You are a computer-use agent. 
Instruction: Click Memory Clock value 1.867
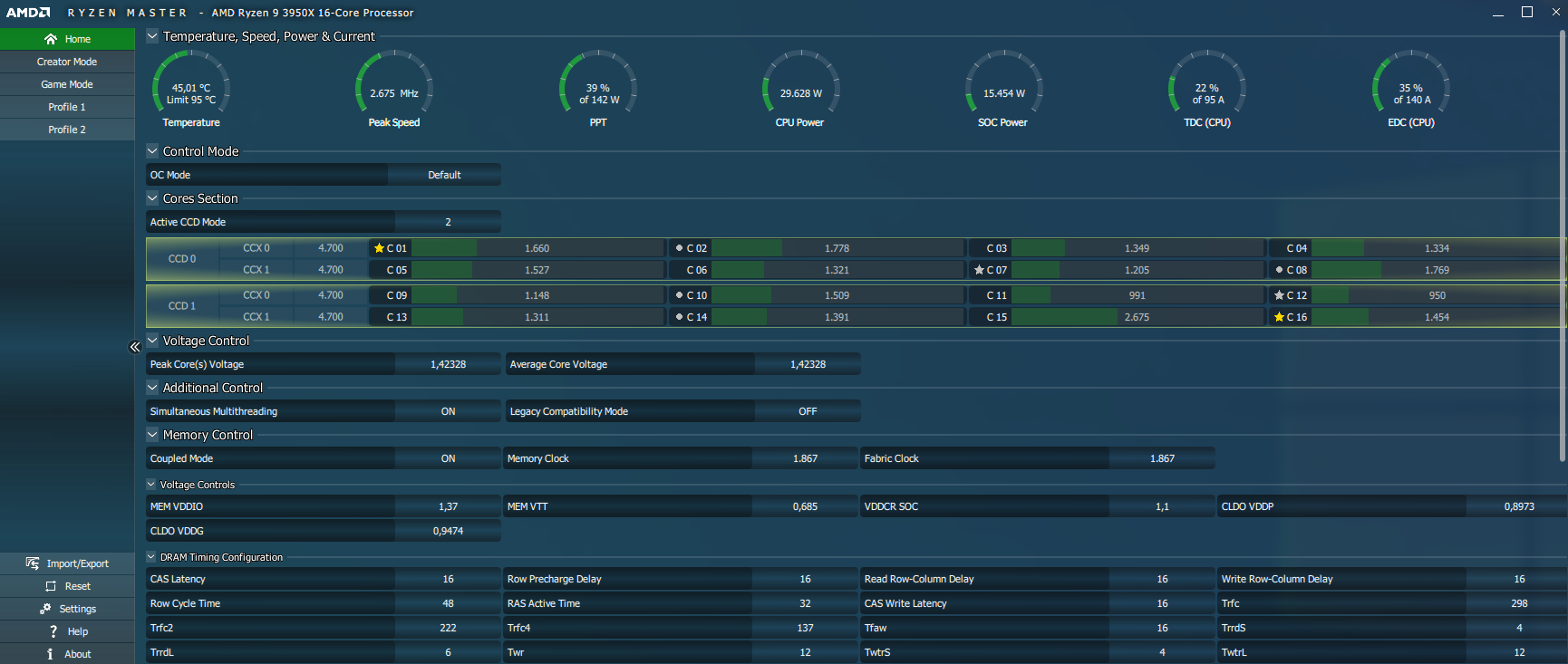pos(805,458)
